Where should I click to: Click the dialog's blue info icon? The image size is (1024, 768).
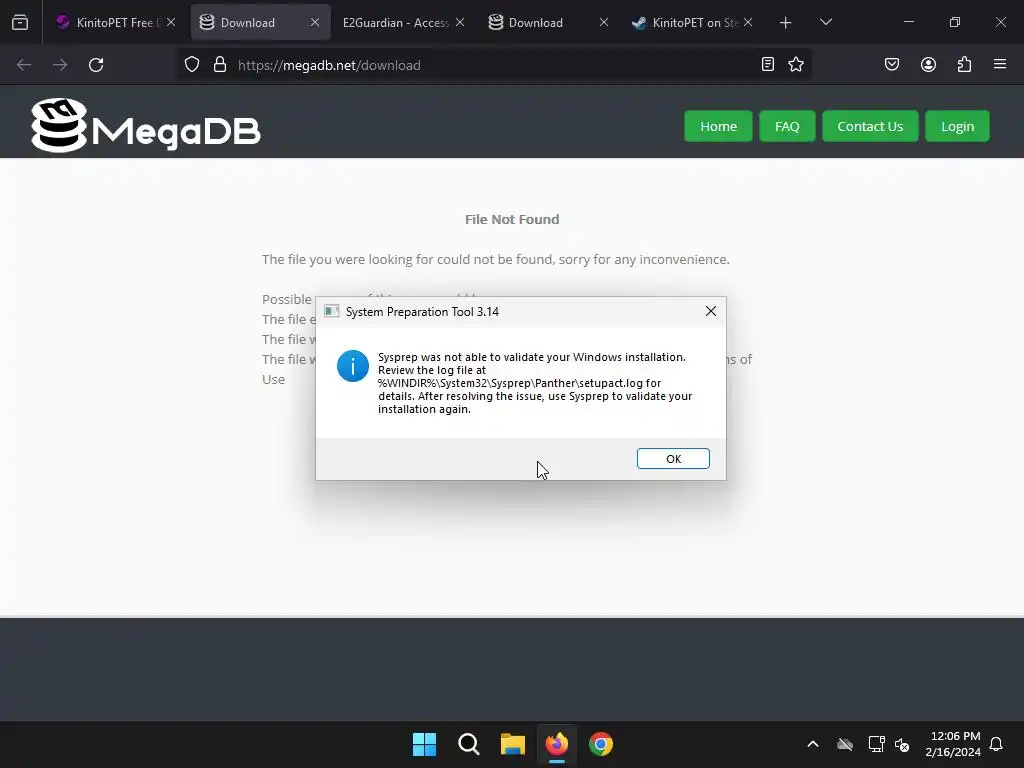coord(353,366)
